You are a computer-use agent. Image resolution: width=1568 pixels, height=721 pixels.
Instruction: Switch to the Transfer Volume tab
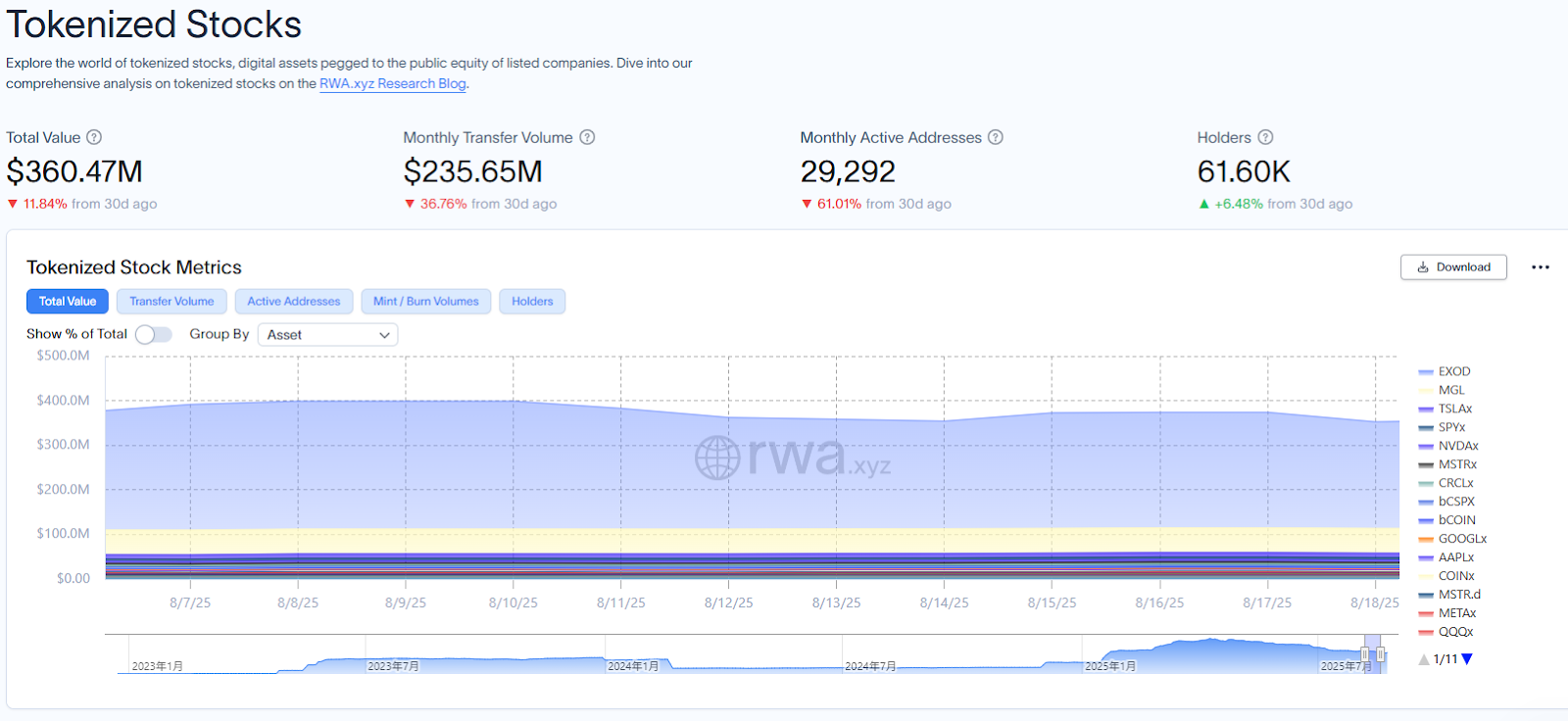[171, 302]
